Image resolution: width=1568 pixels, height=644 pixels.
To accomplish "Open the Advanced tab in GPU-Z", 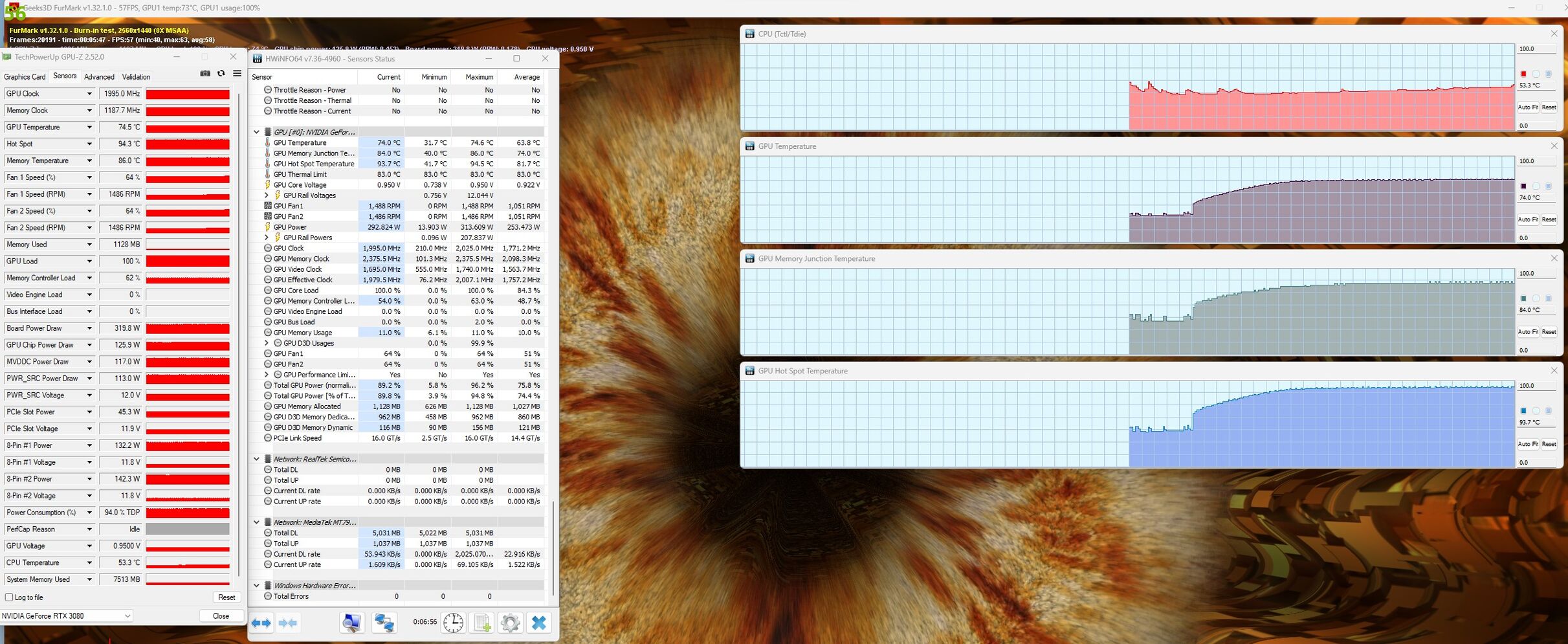I will [99, 77].
